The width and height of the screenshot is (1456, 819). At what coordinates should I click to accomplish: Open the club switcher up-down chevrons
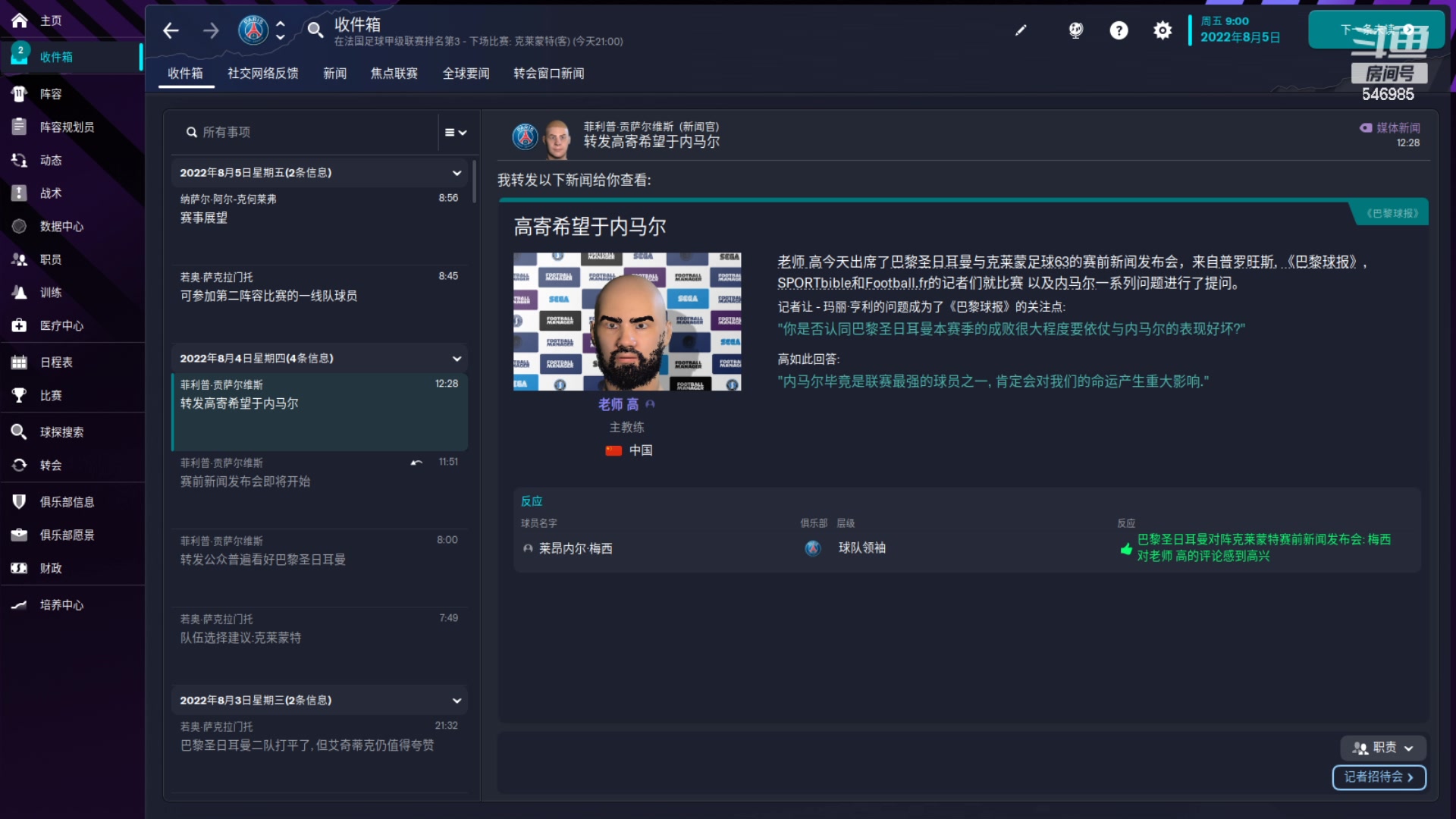[x=281, y=30]
